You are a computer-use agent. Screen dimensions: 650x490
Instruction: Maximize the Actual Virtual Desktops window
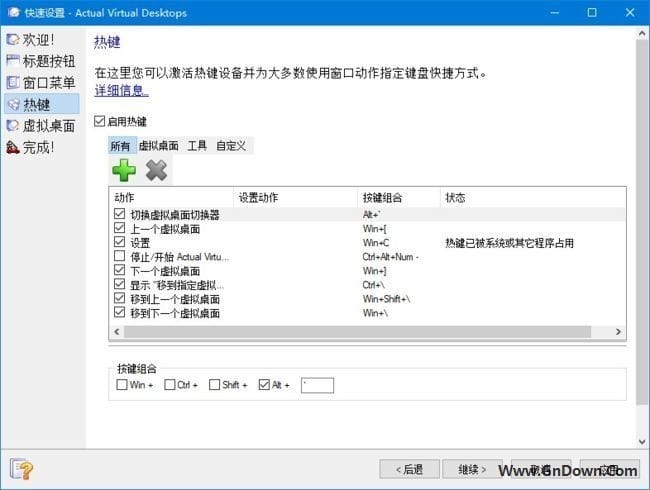592,12
